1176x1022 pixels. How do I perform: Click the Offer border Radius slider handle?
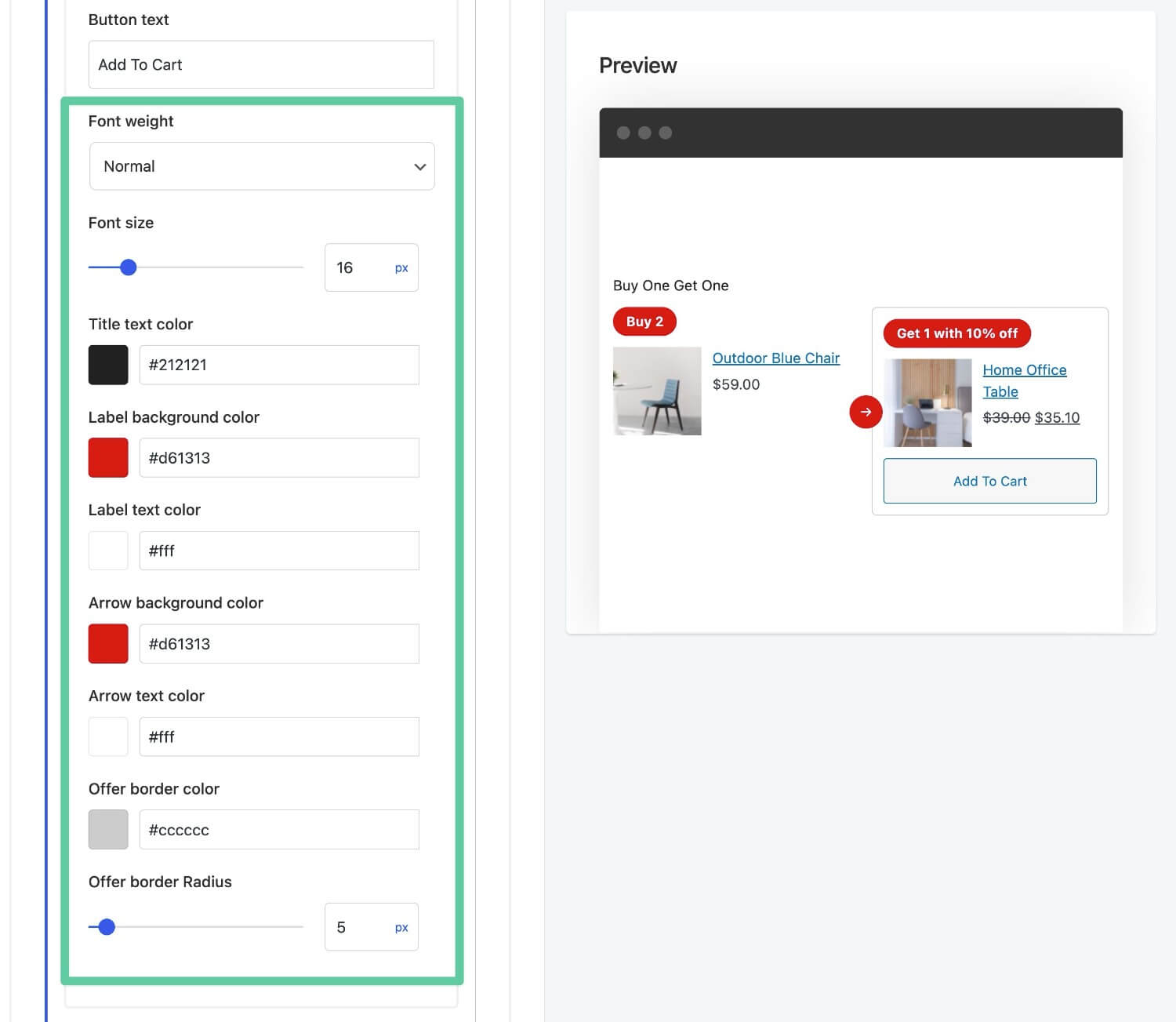[107, 927]
